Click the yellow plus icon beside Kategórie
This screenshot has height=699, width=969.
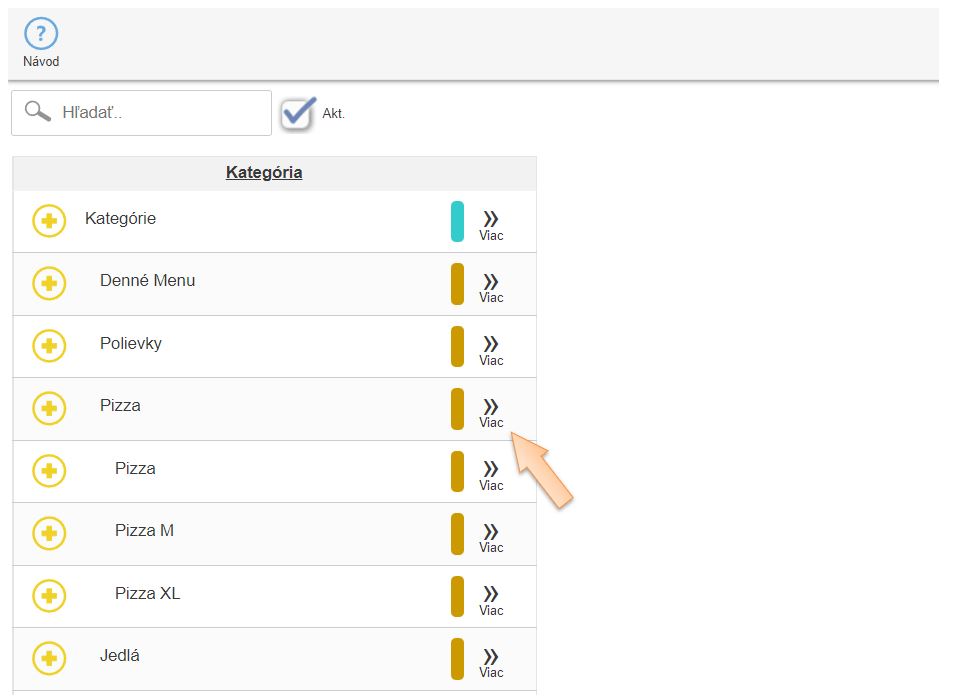click(49, 221)
